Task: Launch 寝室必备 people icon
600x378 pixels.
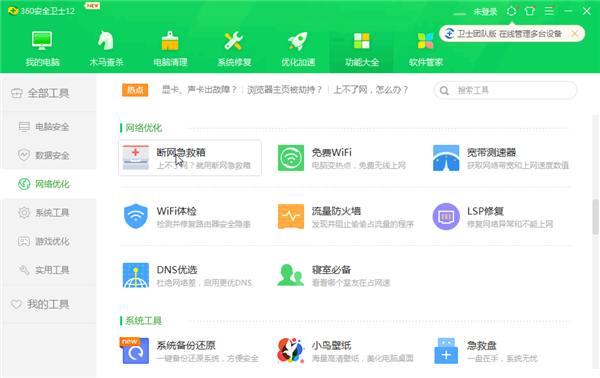Action: click(290, 275)
